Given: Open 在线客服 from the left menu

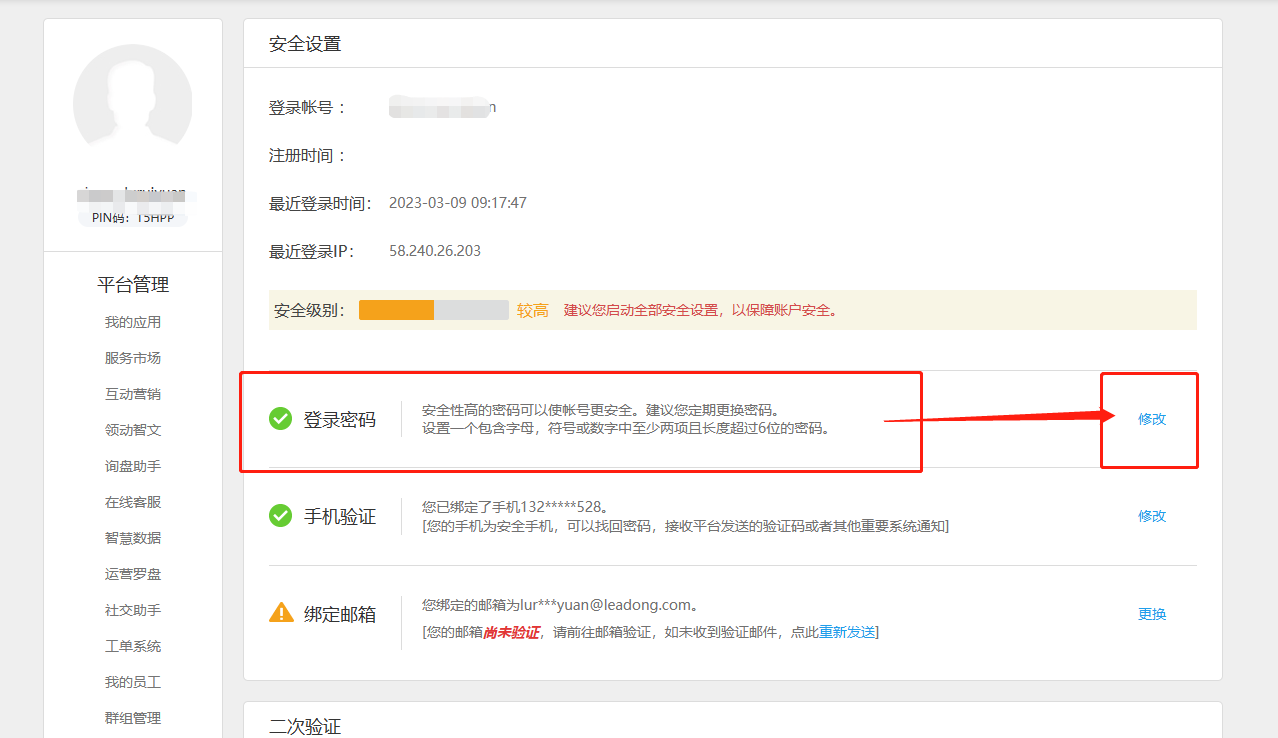Looking at the screenshot, I should pos(132,501).
